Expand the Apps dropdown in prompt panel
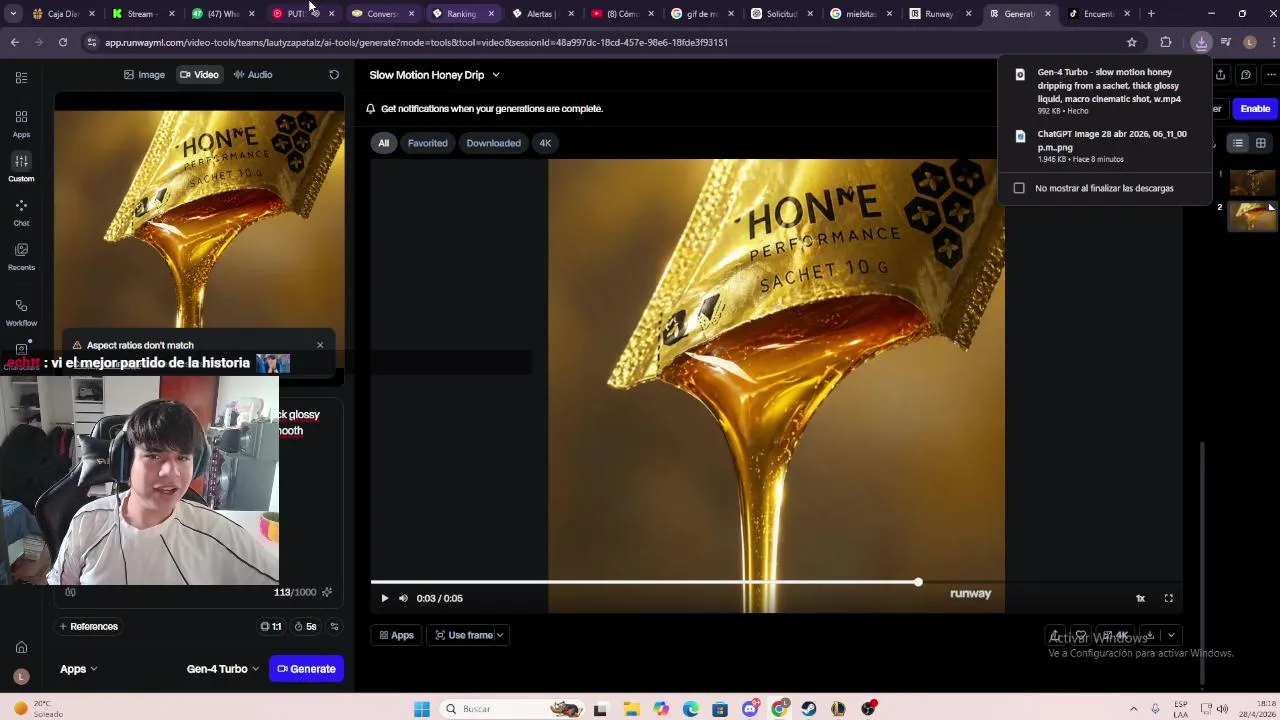1280x720 pixels. tap(79, 669)
